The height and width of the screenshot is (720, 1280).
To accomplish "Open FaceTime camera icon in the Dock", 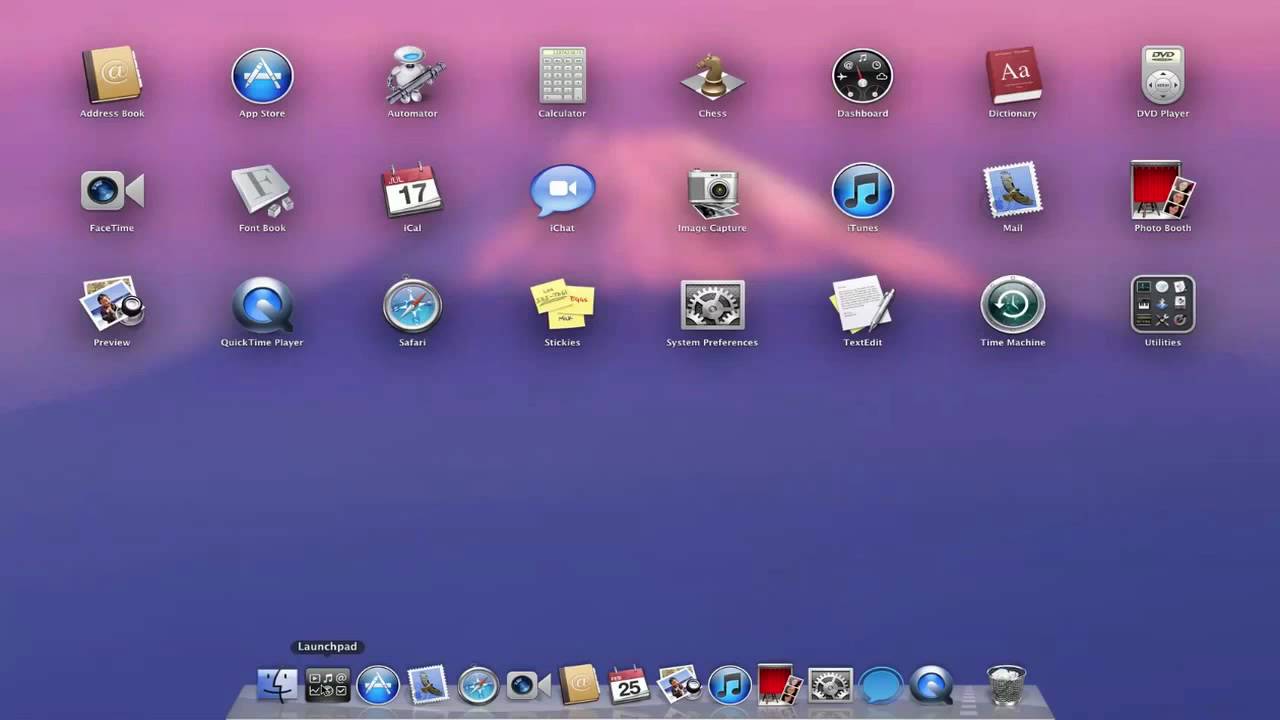I will click(x=529, y=685).
